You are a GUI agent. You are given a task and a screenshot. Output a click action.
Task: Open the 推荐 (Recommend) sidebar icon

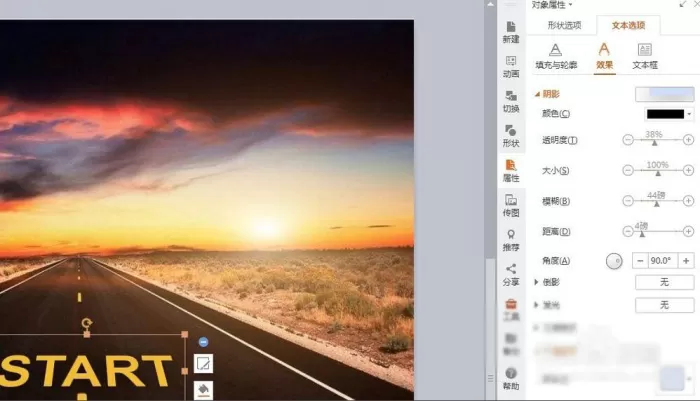511,240
